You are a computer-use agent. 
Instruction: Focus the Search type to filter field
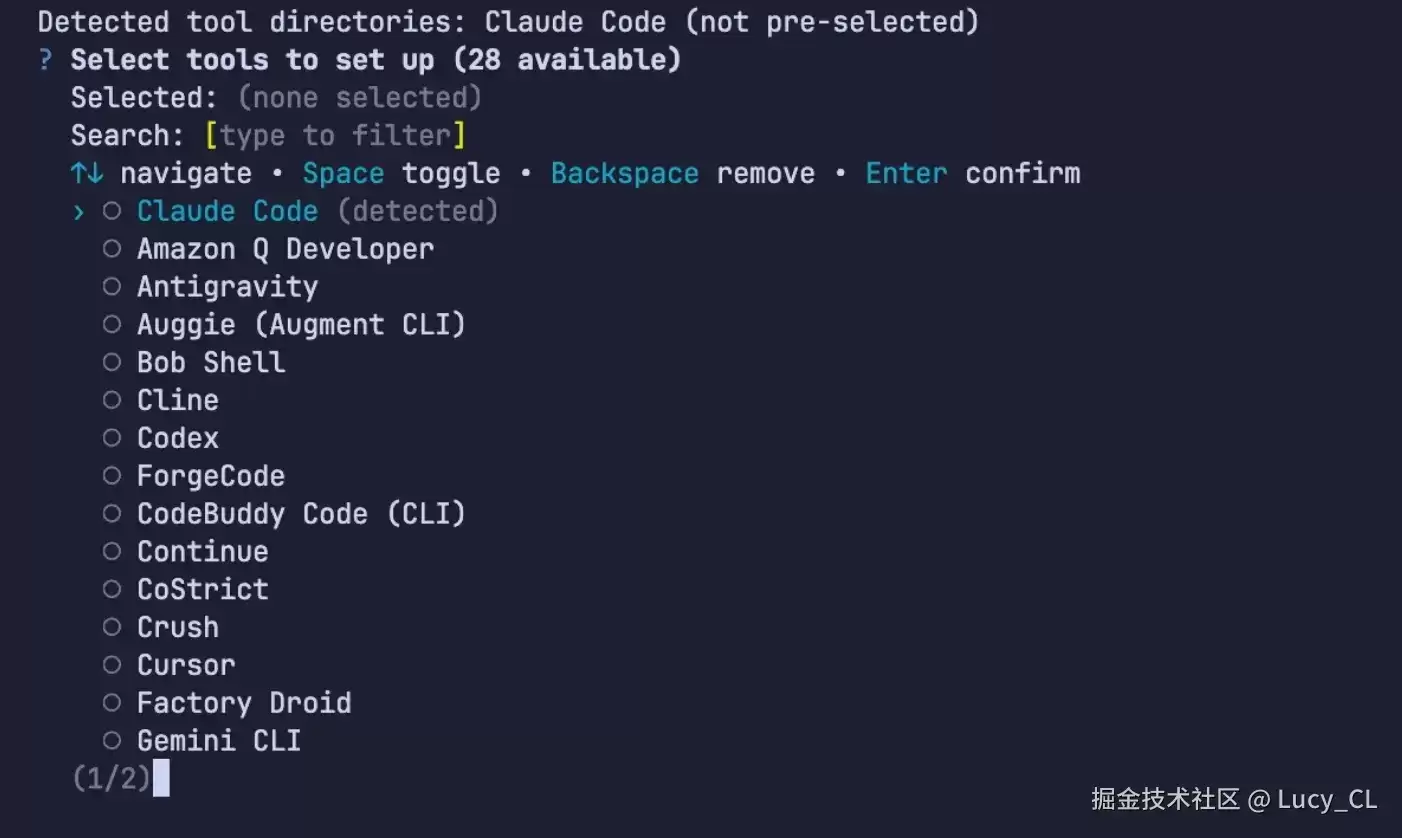pyautogui.click(x=335, y=135)
